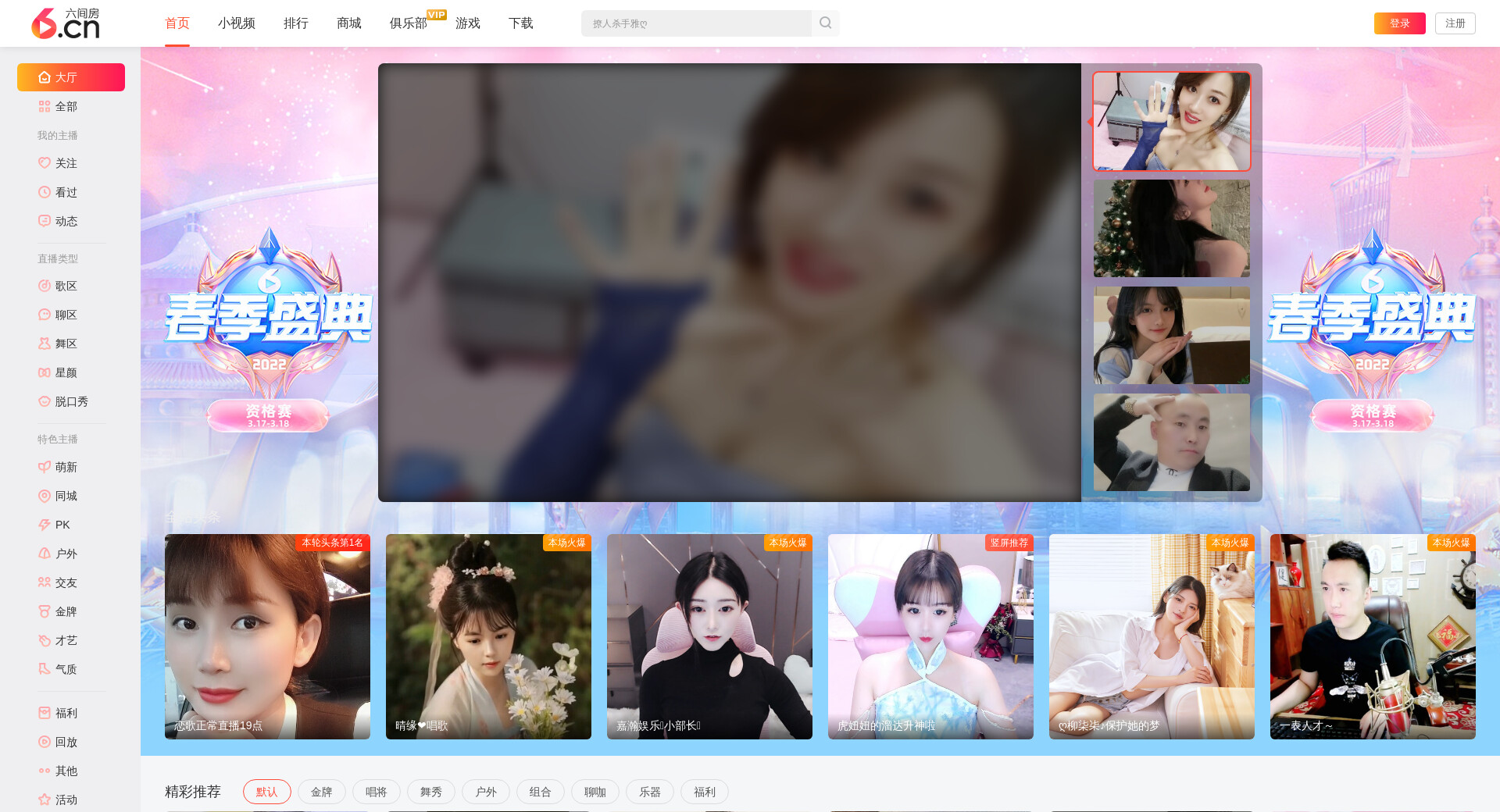Click the 聊区 chat bubble icon
Image resolution: width=1500 pixels, height=812 pixels.
(x=45, y=315)
